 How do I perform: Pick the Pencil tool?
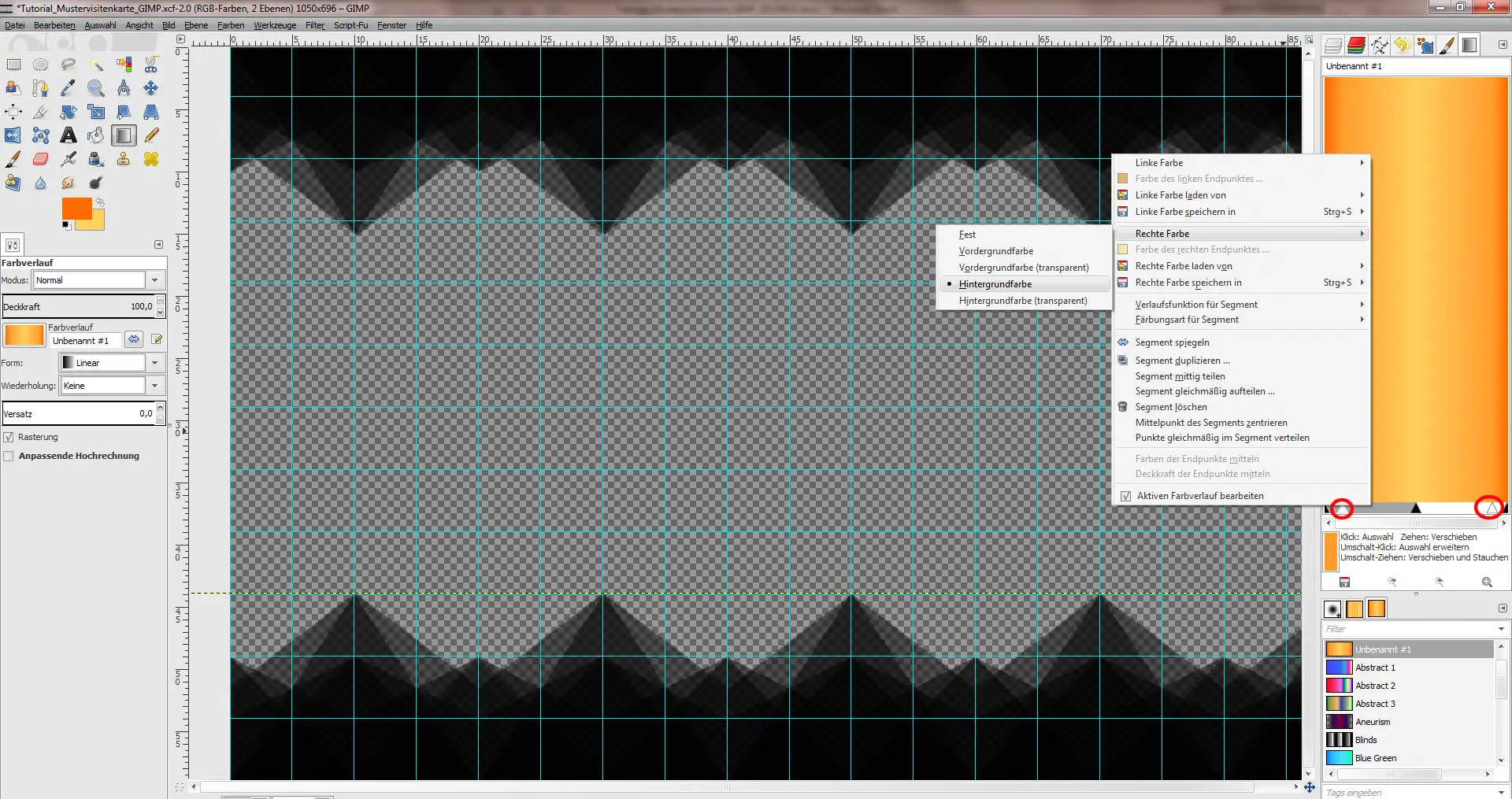(x=151, y=135)
